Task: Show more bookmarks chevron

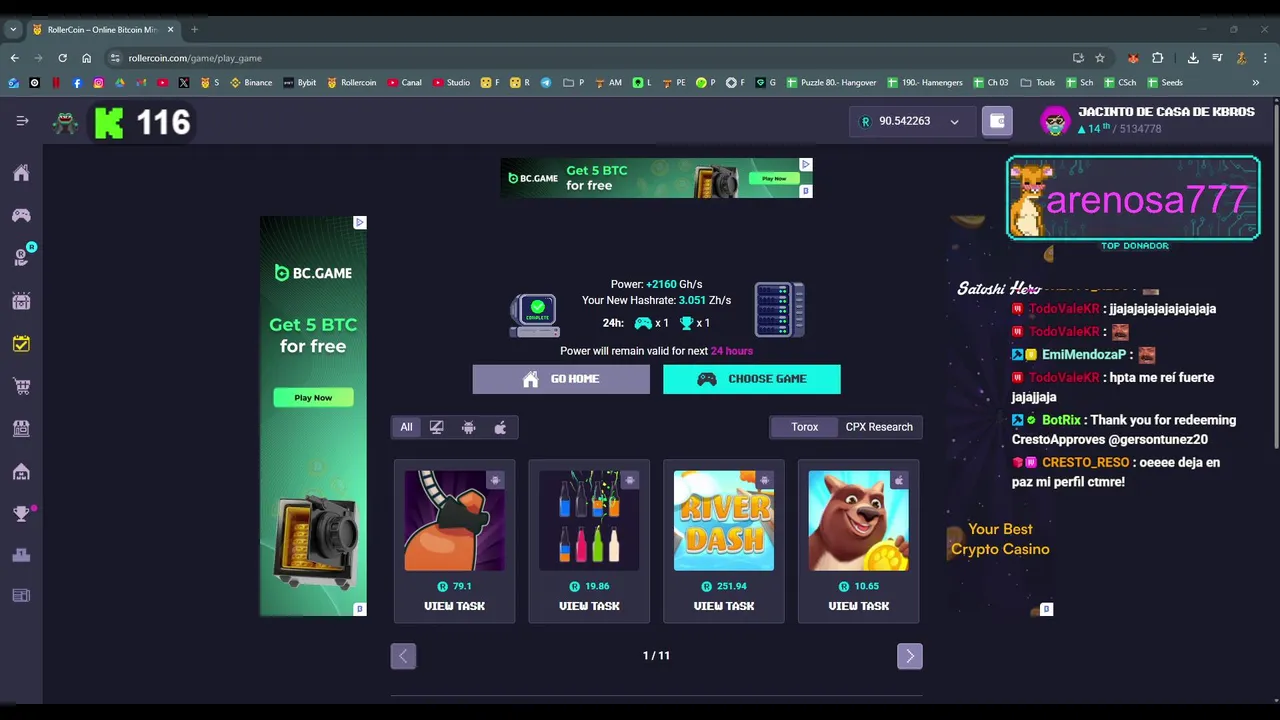Action: [1256, 83]
